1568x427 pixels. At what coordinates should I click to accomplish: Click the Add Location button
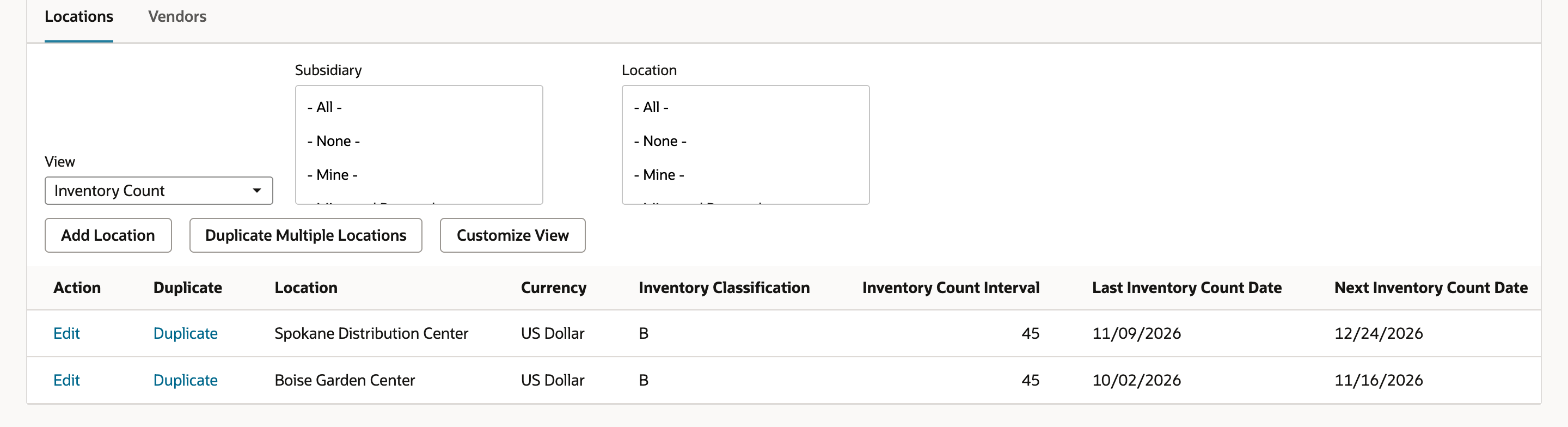pos(108,235)
